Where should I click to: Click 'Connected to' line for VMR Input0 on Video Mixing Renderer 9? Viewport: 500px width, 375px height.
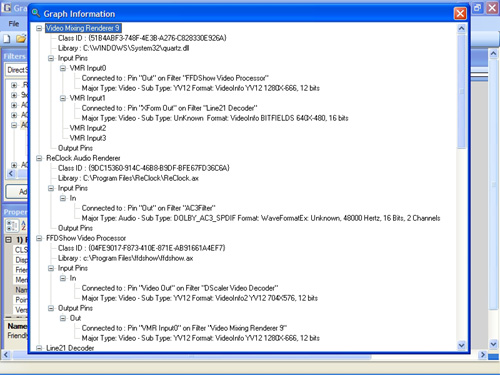pos(184,328)
